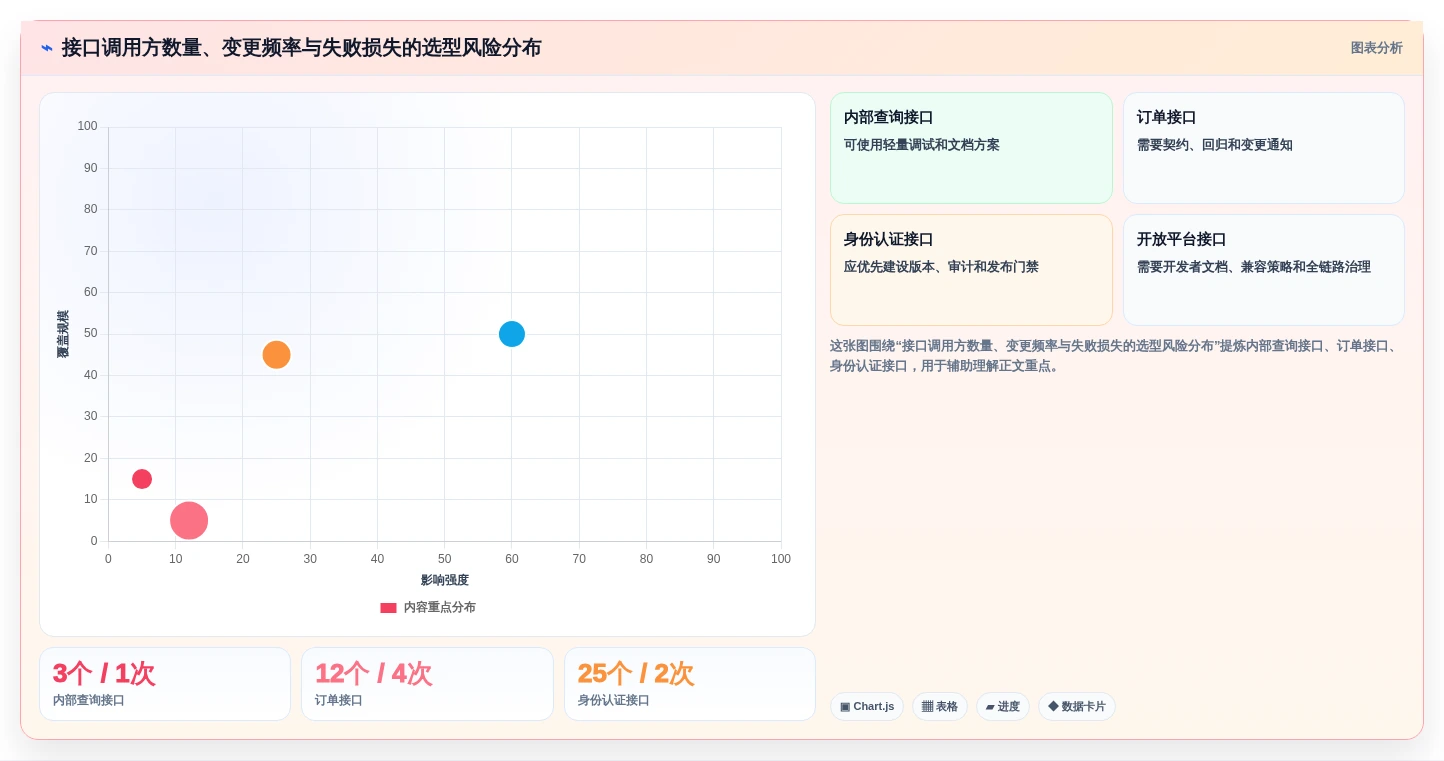Click the 覆盖规模 y-axis title
The height and width of the screenshot is (761, 1444).
coord(63,334)
